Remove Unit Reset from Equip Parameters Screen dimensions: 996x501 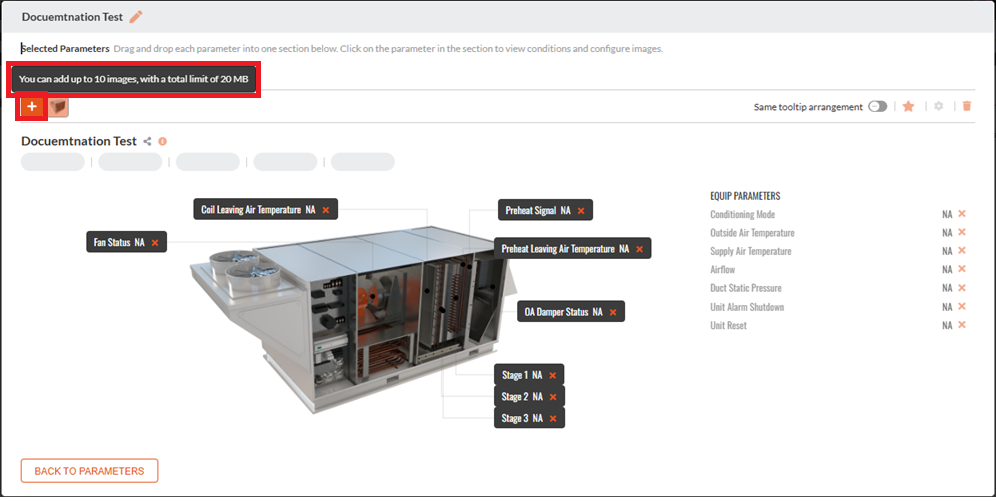click(x=962, y=324)
